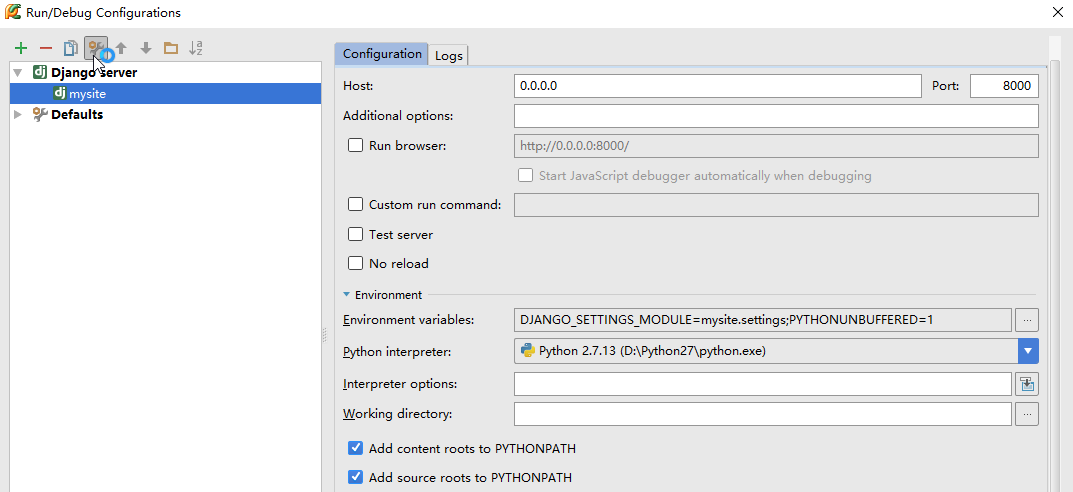Focus the Interpreter options field

tap(762, 384)
